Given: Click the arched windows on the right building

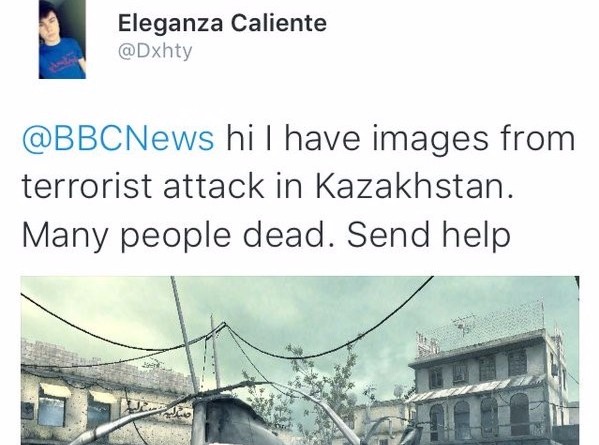Looking at the screenshot, I should (x=481, y=416).
